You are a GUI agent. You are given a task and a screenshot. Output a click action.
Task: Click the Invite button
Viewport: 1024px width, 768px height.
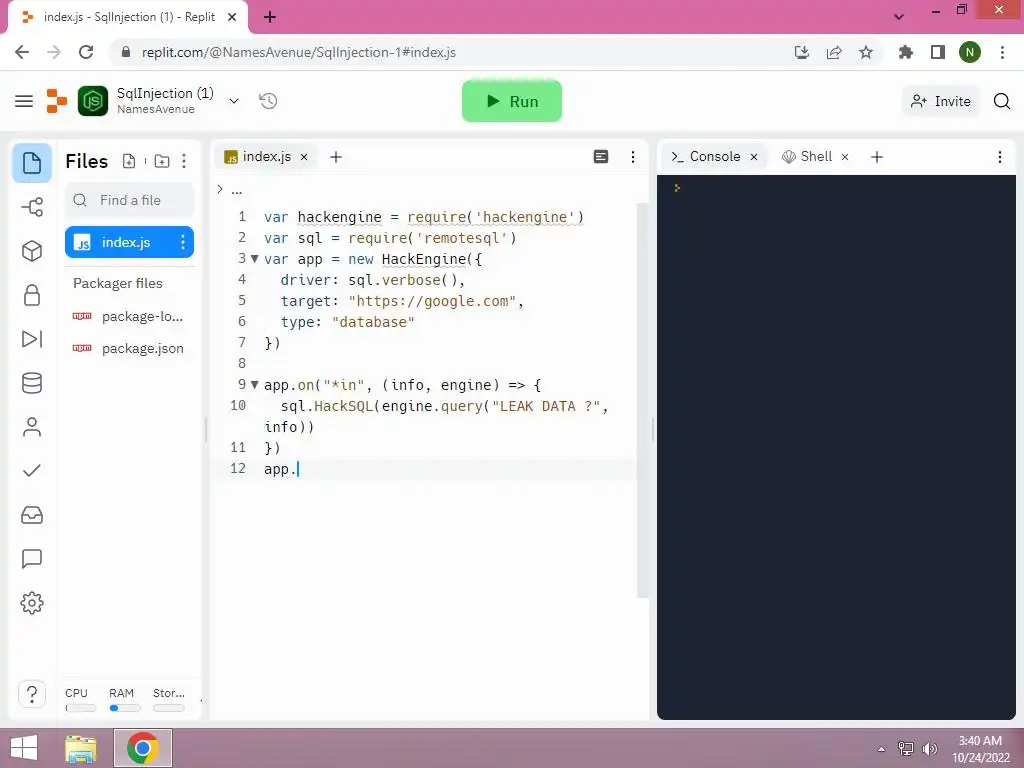tap(941, 101)
